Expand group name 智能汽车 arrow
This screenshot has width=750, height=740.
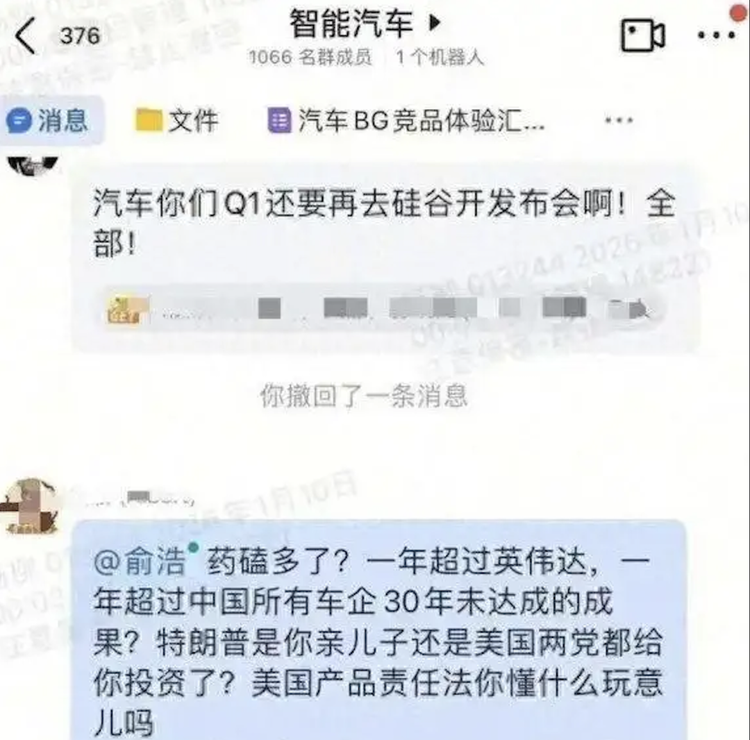click(434, 22)
